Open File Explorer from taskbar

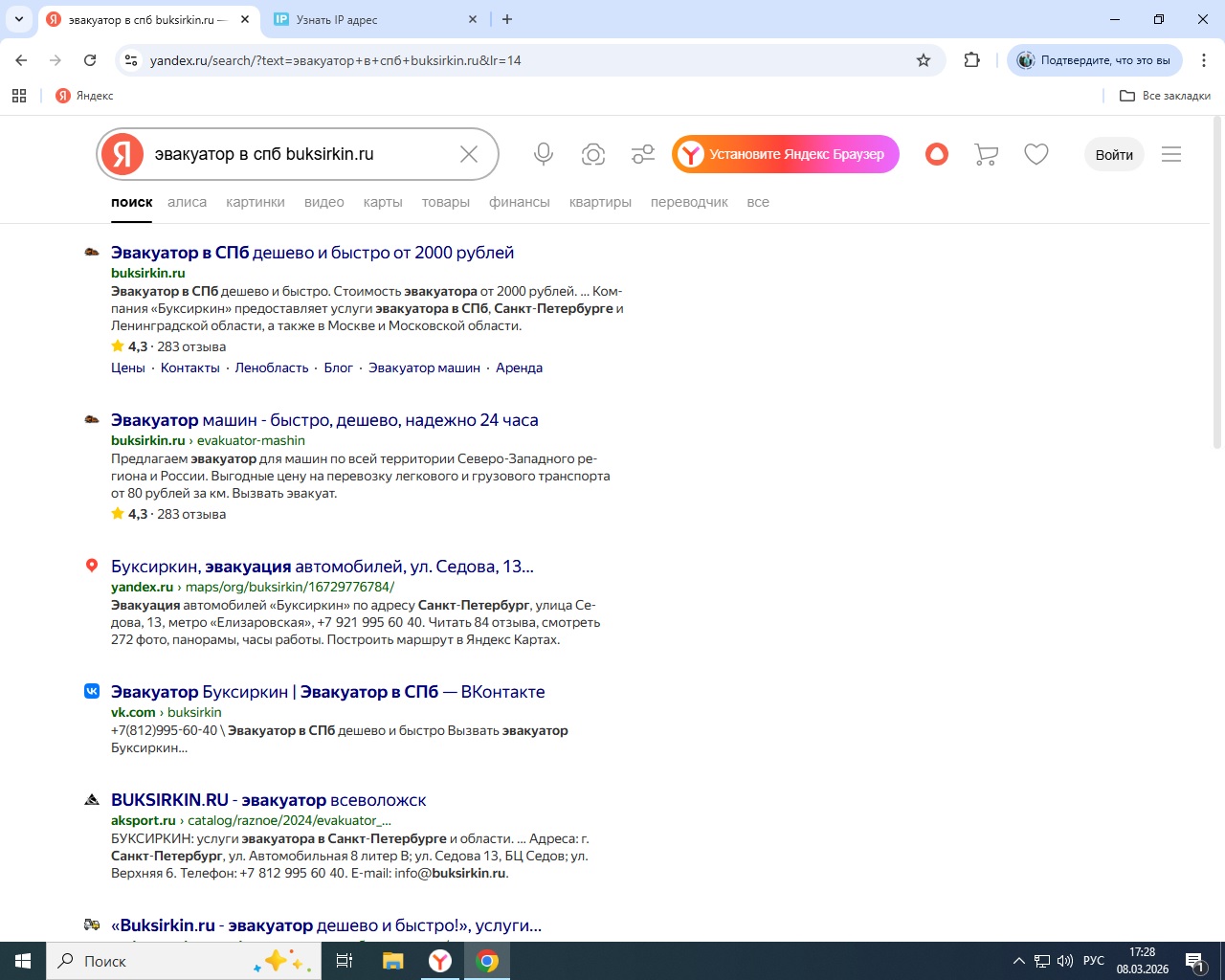(392, 961)
